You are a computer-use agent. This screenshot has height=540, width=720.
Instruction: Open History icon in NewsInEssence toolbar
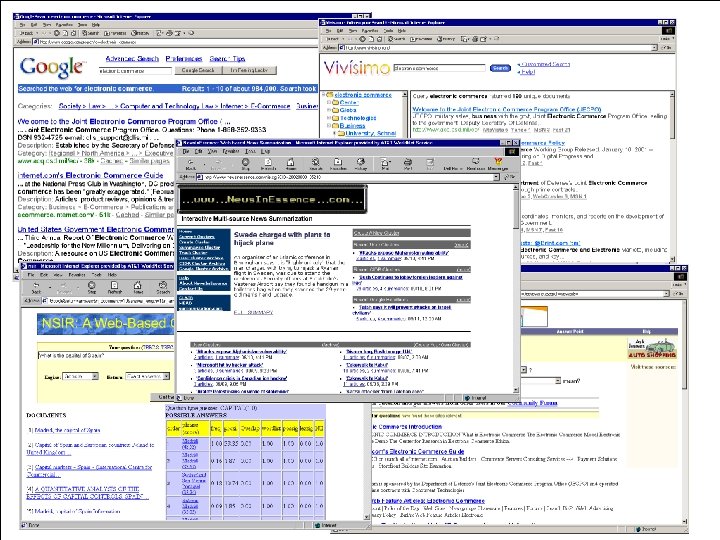[x=361, y=163]
